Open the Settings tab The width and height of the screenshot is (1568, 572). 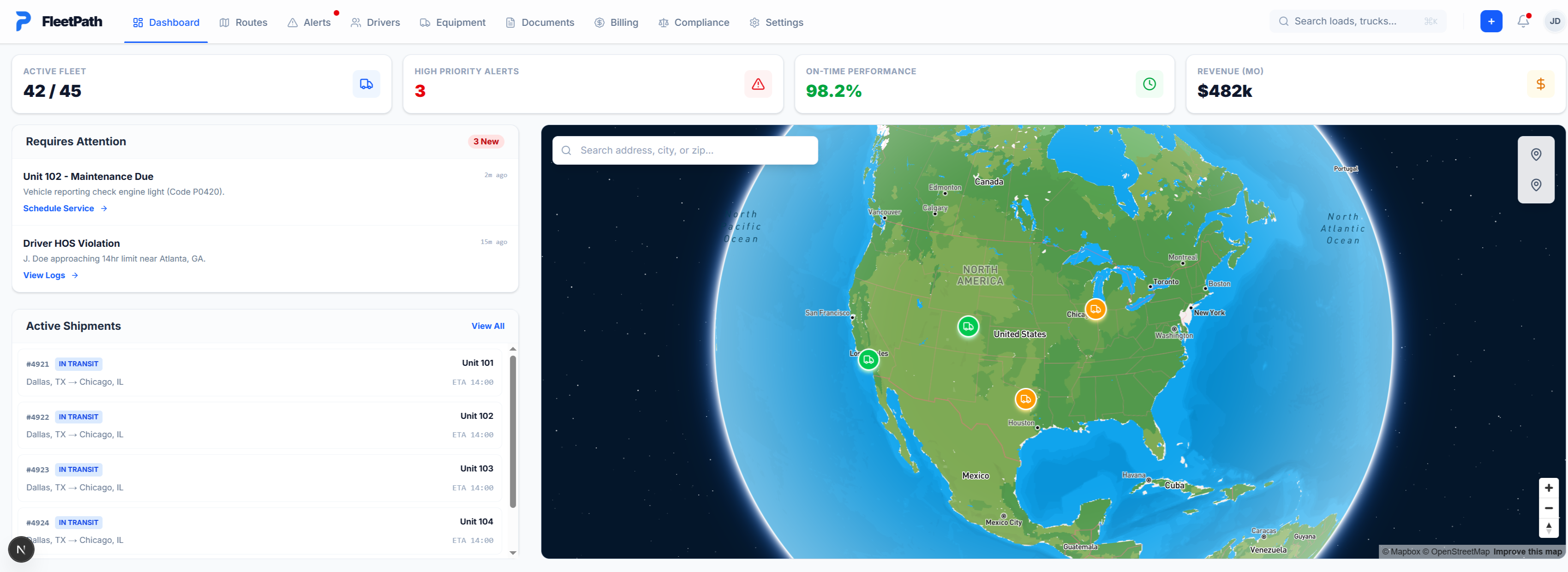[776, 23]
